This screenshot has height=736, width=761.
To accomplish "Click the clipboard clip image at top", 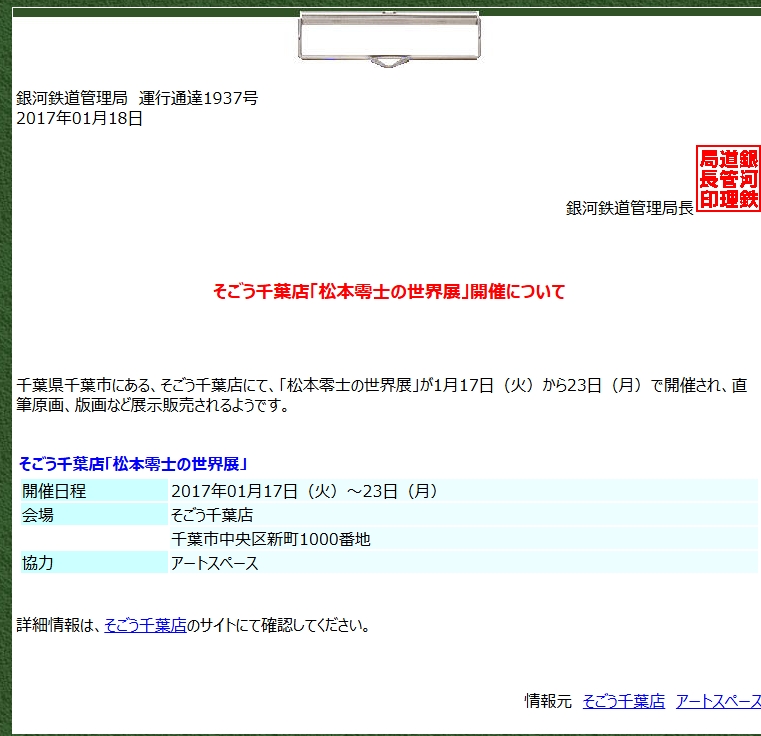I will click(389, 39).
